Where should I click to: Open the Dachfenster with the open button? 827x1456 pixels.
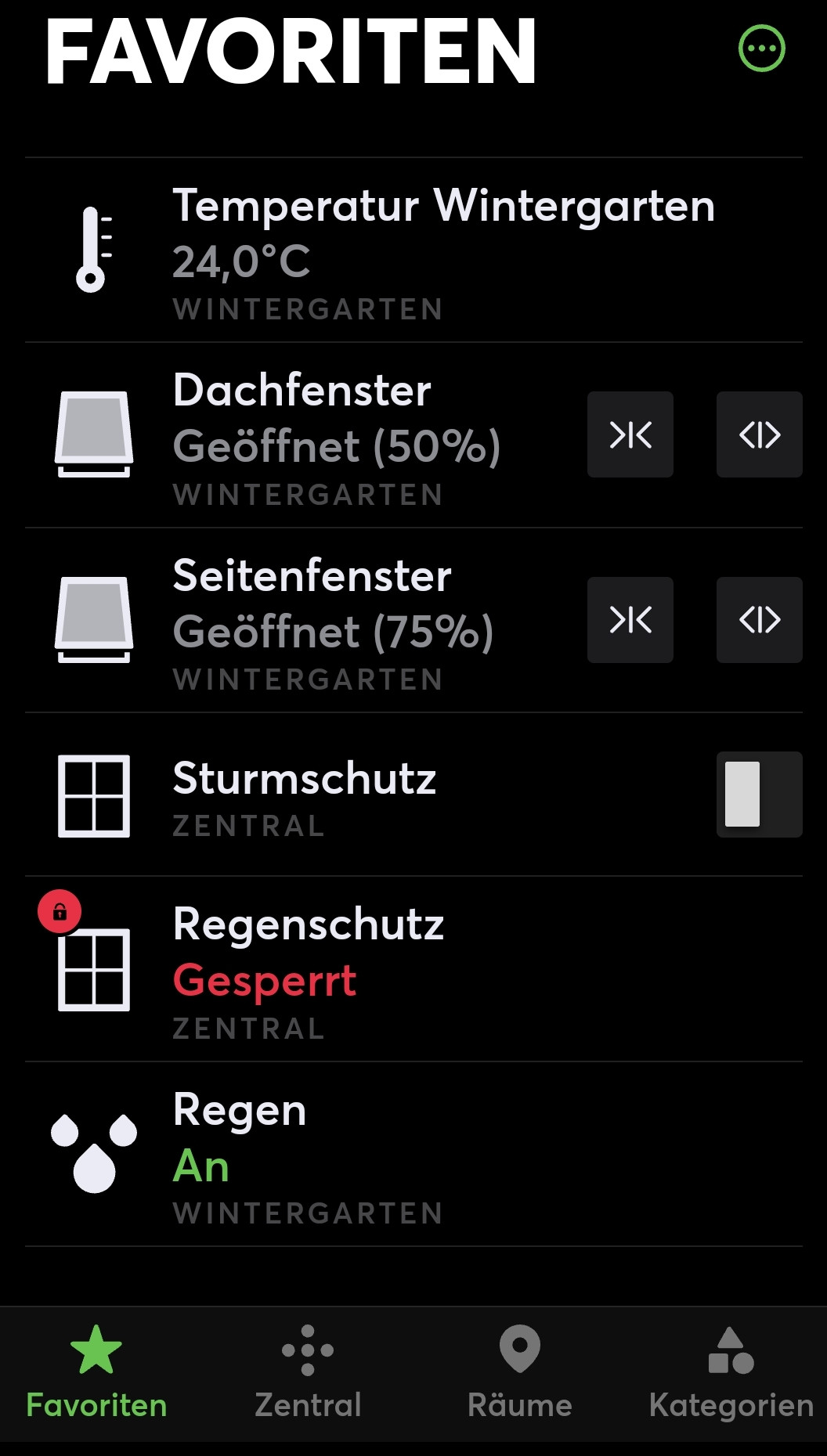click(x=759, y=434)
